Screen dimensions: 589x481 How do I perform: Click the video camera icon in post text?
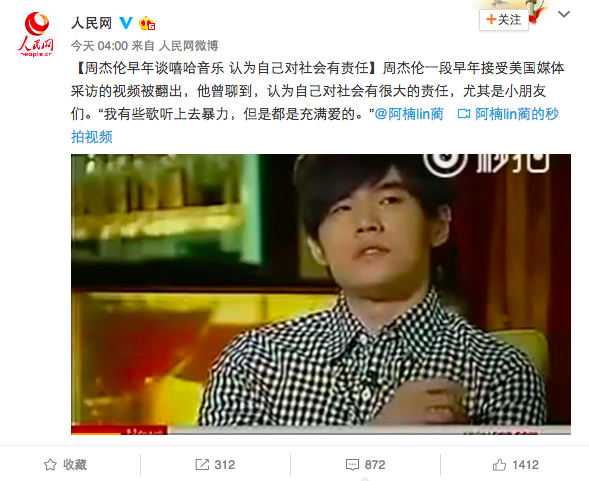464,114
